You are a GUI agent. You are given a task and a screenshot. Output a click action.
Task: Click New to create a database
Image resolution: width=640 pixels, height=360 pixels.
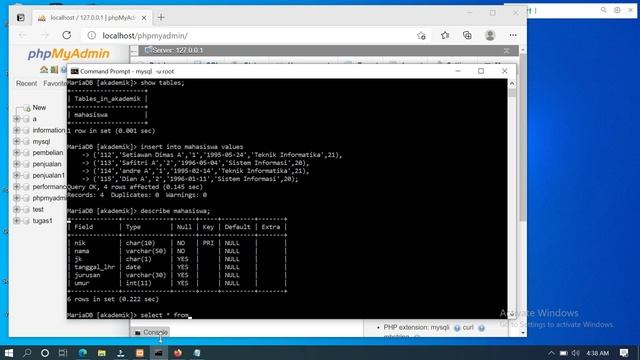[x=39, y=108]
